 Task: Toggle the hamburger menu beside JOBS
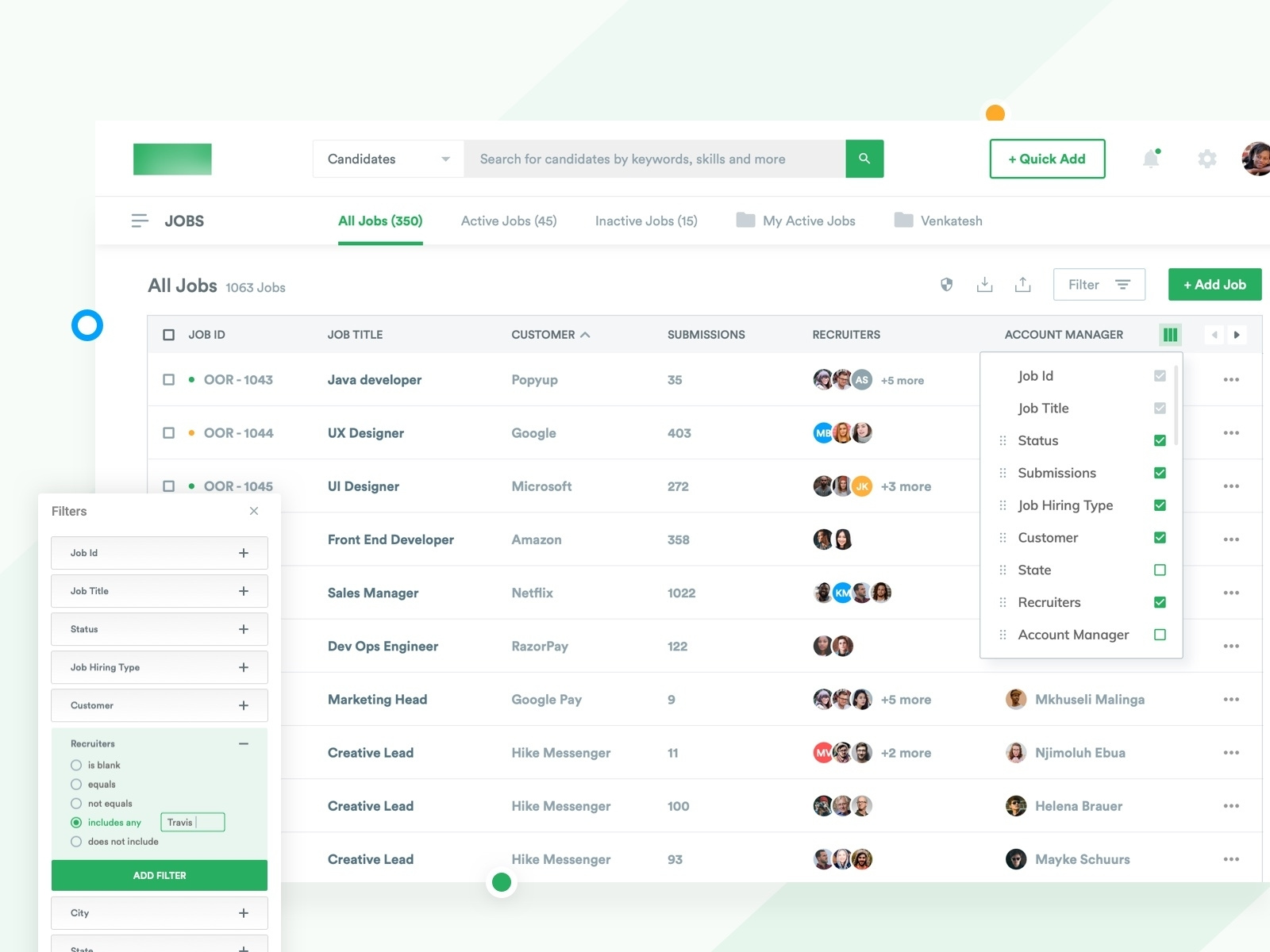coord(140,221)
